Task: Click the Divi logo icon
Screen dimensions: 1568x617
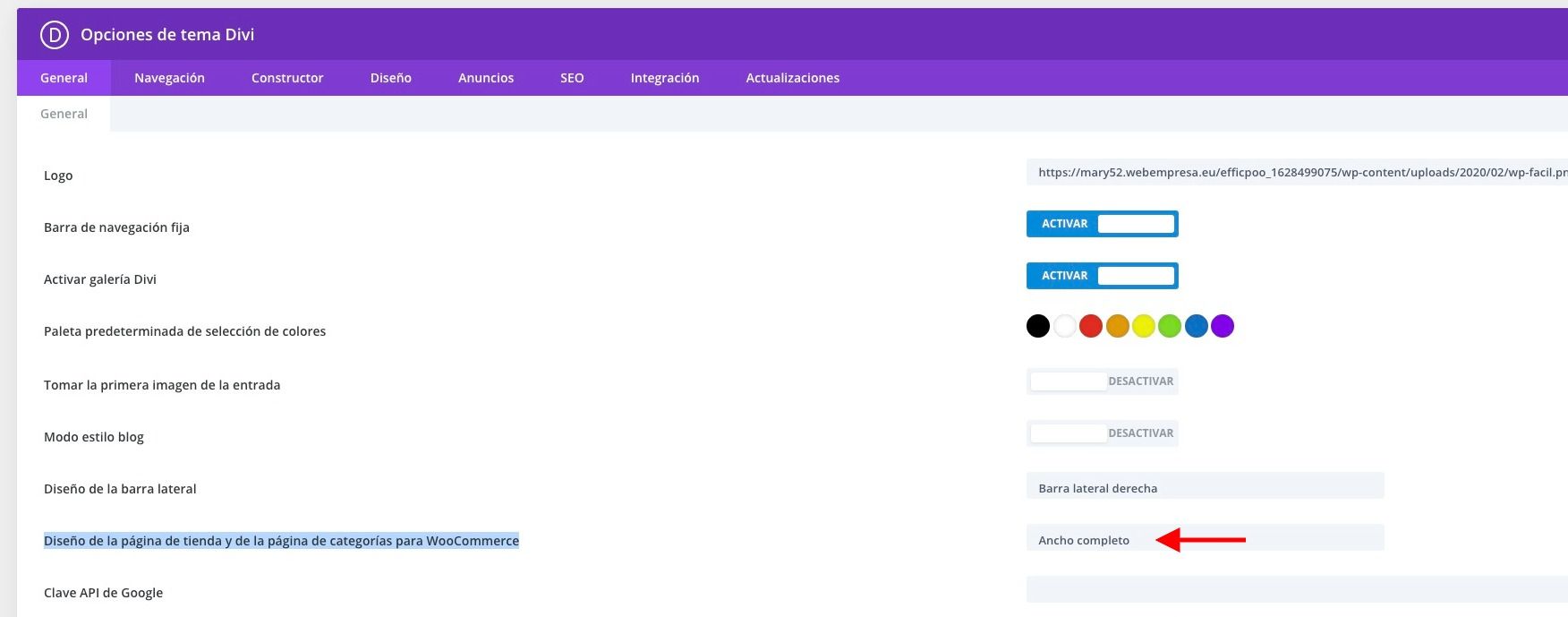Action: 55,35
